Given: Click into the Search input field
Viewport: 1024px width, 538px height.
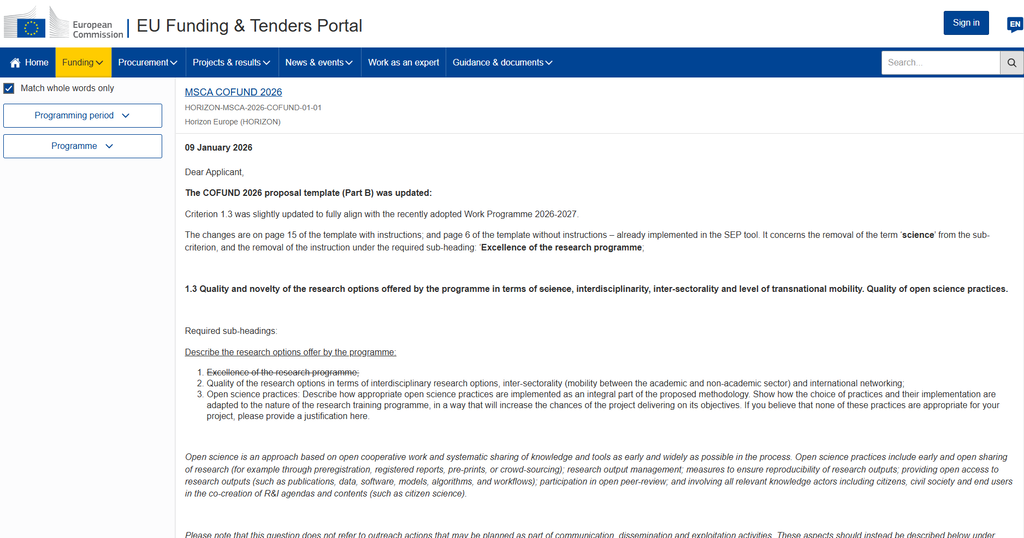Looking at the screenshot, I should (940, 63).
